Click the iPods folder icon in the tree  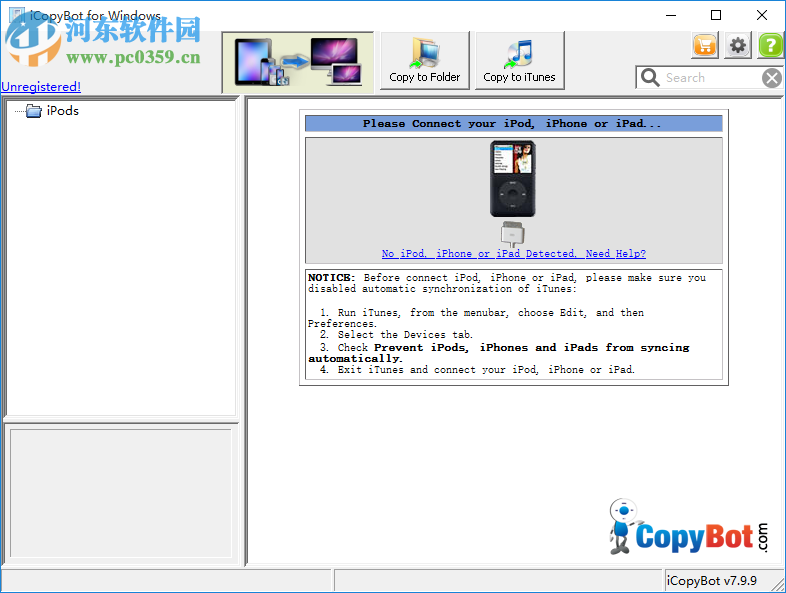(x=34, y=111)
